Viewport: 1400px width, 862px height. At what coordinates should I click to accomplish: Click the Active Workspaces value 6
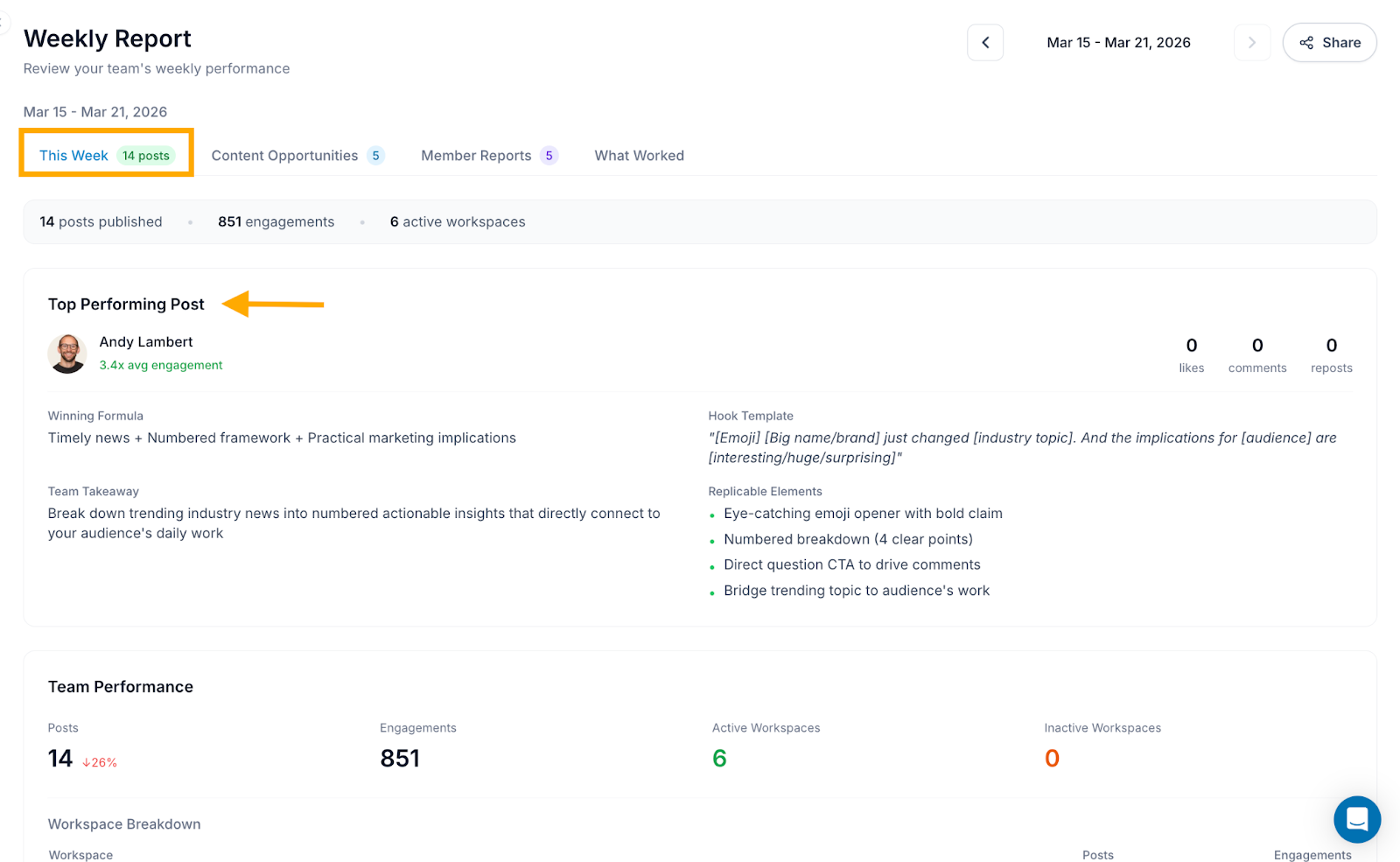click(719, 758)
